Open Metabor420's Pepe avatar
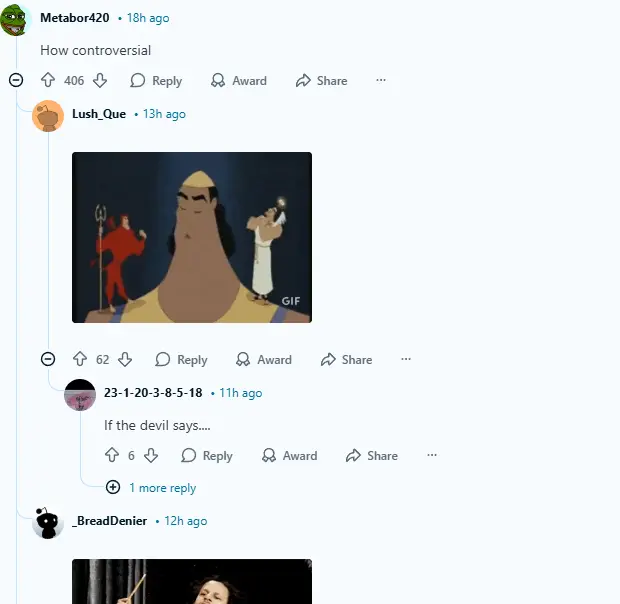This screenshot has width=620, height=604. pyautogui.click(x=15, y=19)
